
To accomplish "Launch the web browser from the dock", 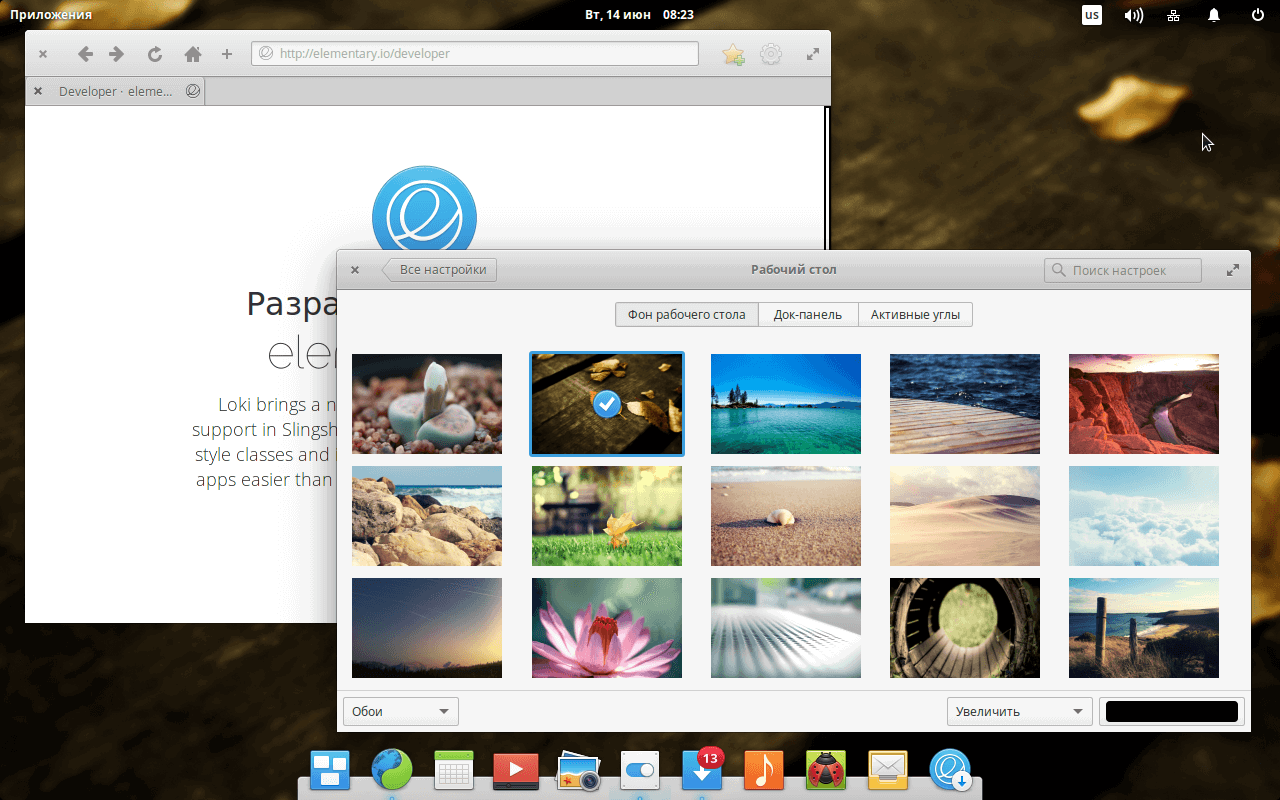I will point(391,770).
